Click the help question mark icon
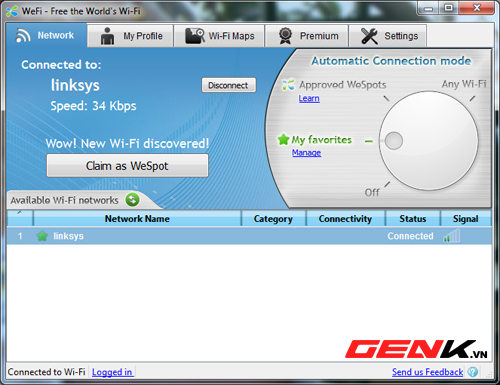This screenshot has width=500, height=385. pyautogui.click(x=473, y=372)
